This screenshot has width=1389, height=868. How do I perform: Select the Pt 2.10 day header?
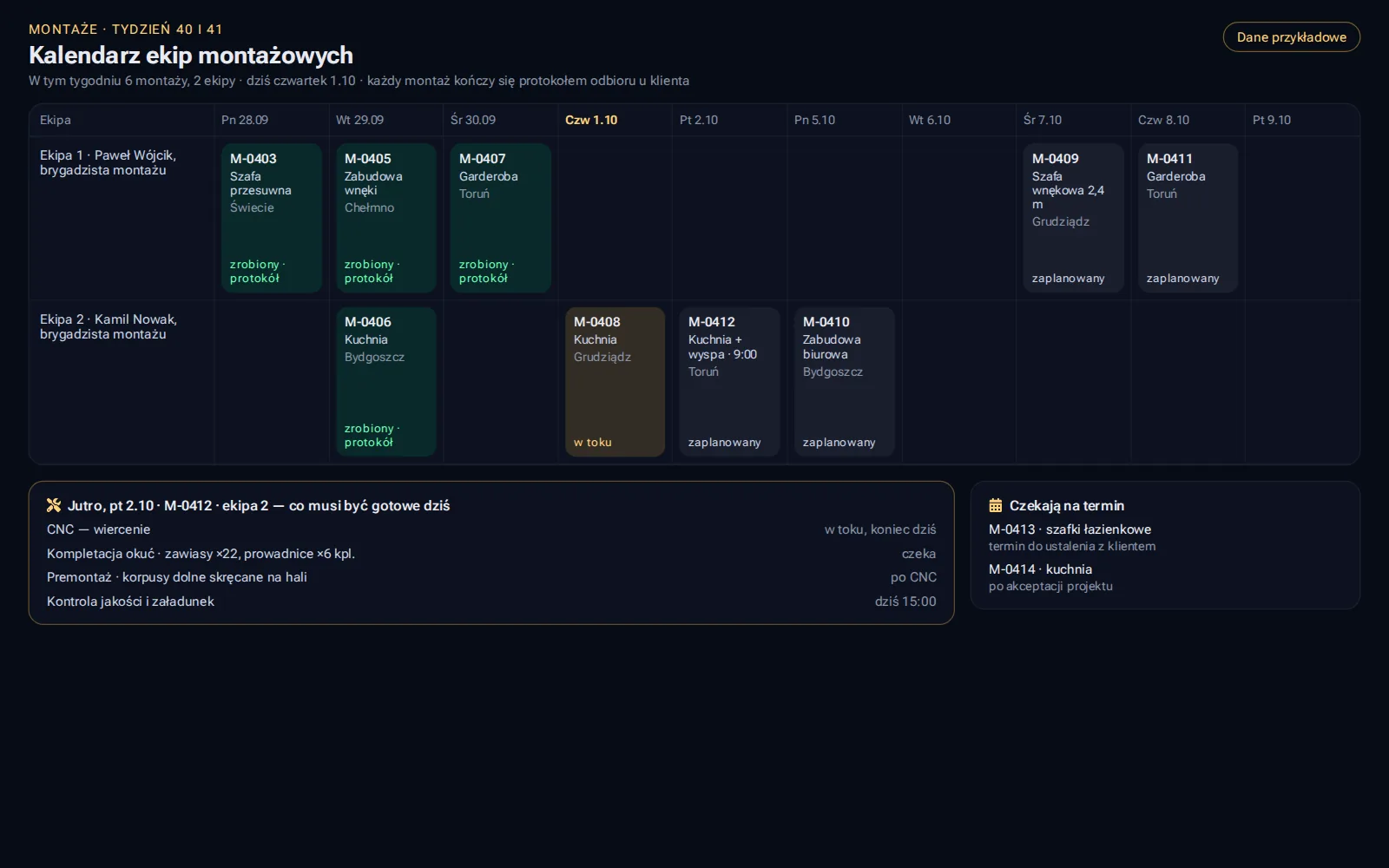(x=729, y=120)
